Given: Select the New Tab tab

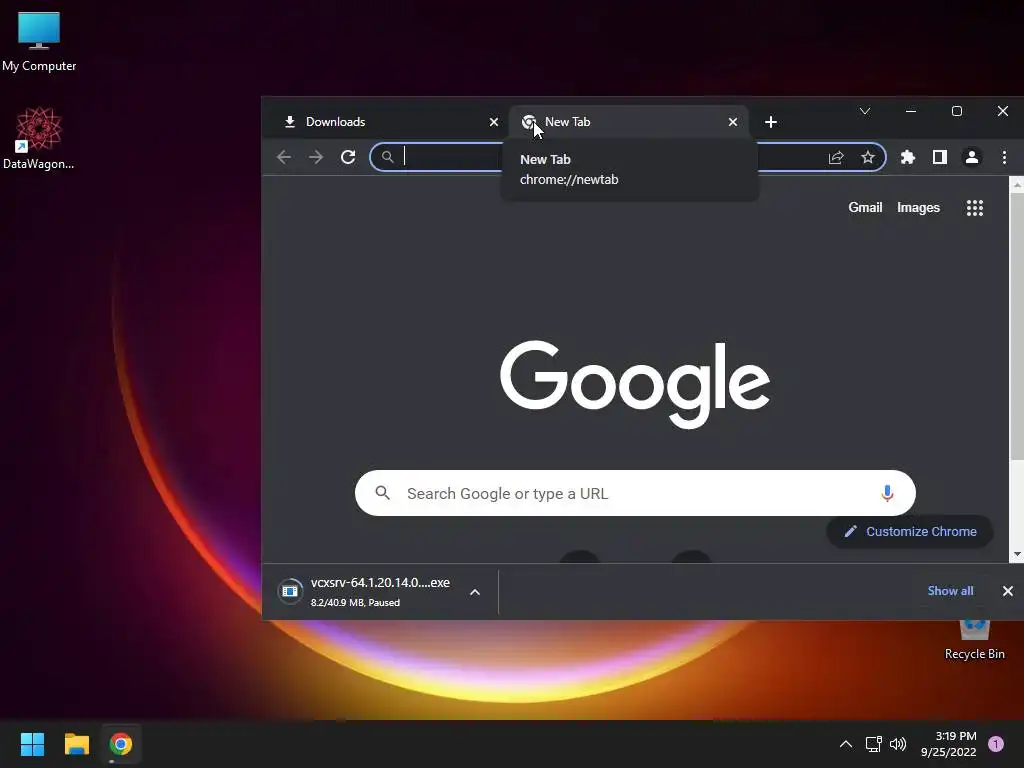Looking at the screenshot, I should tap(628, 122).
